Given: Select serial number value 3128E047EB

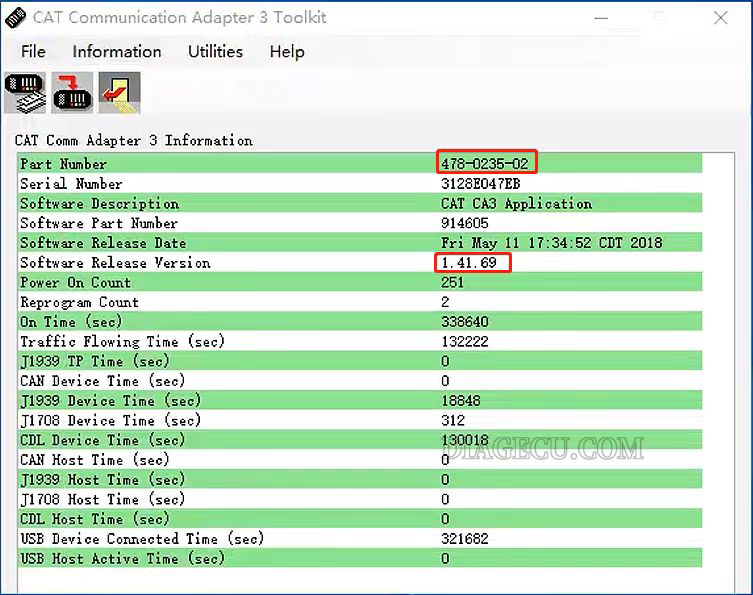Looking at the screenshot, I should coord(481,183).
